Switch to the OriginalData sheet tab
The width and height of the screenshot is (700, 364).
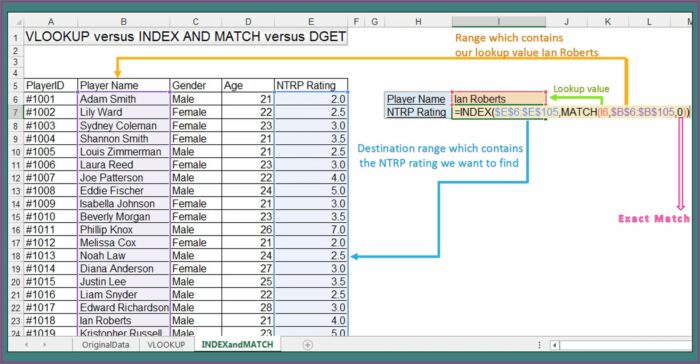106,345
